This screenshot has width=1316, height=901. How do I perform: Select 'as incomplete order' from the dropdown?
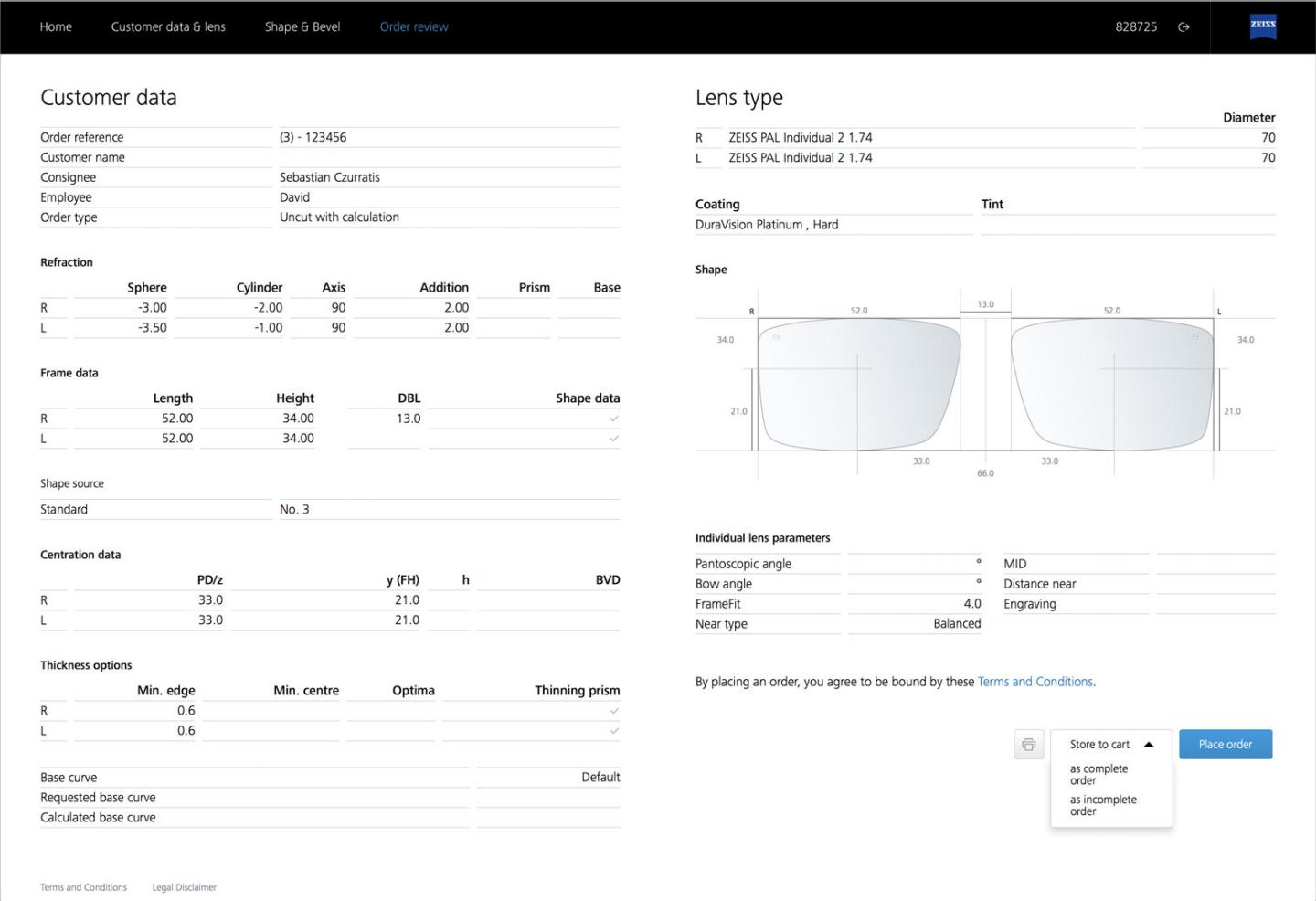tap(1102, 805)
